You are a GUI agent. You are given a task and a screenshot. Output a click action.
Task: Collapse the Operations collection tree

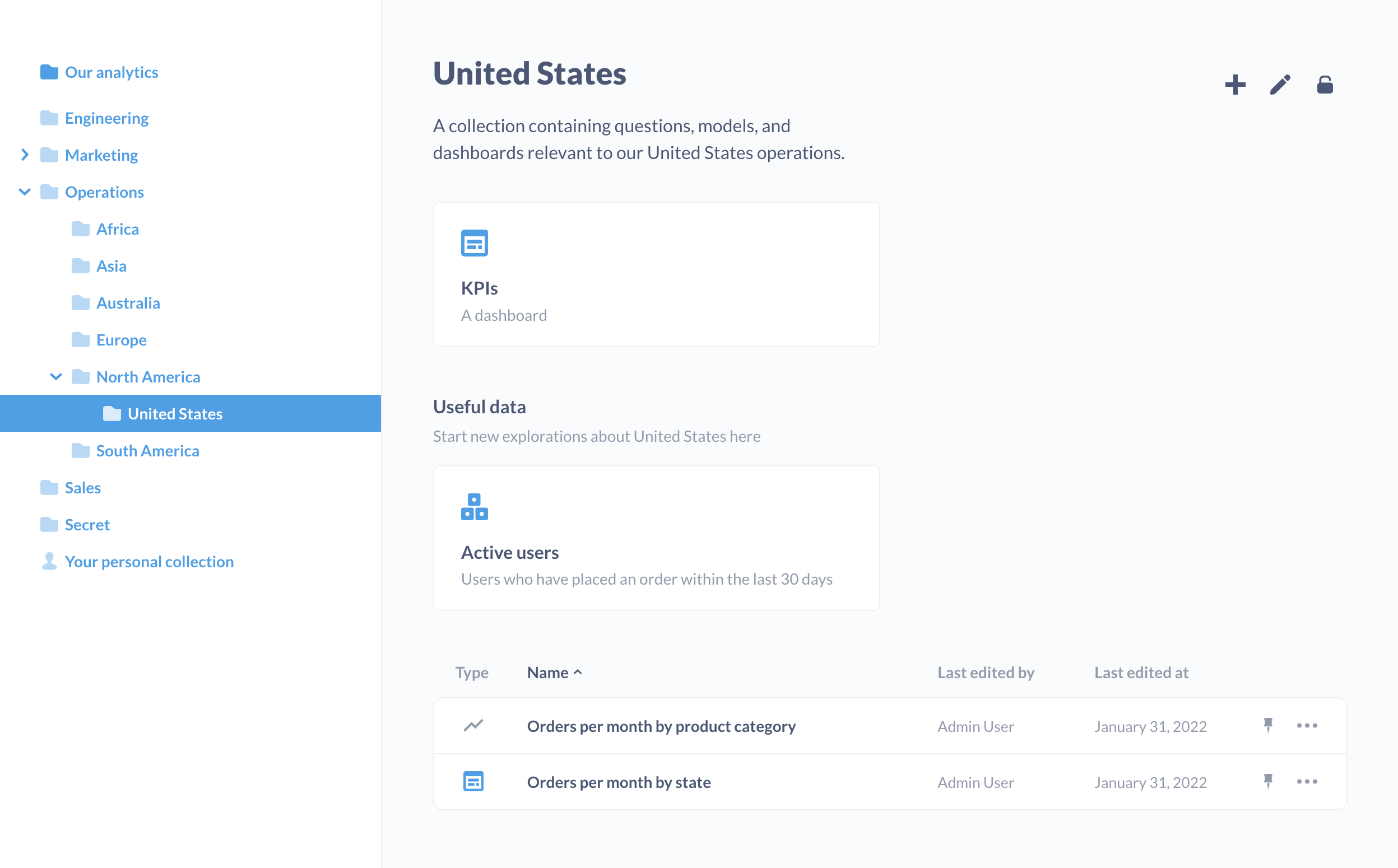pos(25,192)
